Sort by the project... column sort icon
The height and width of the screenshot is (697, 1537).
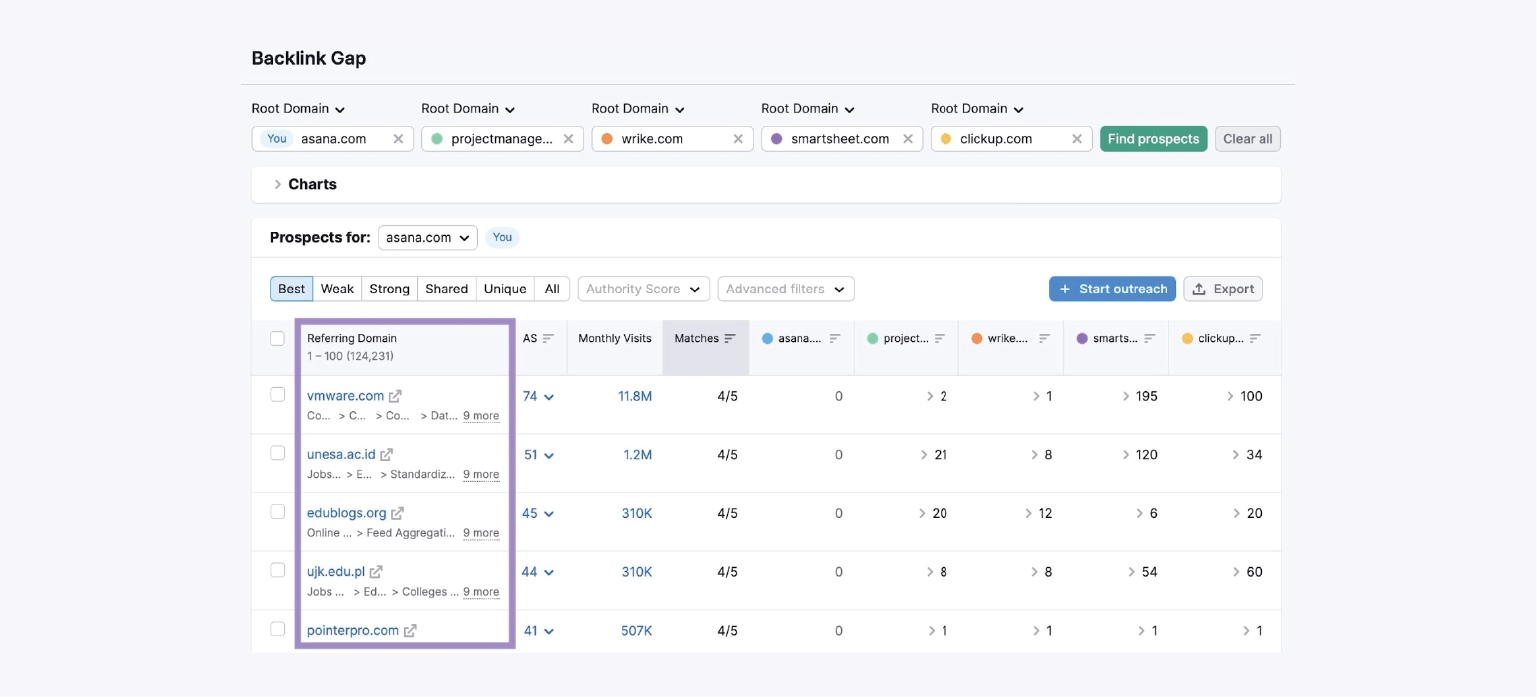coord(940,339)
